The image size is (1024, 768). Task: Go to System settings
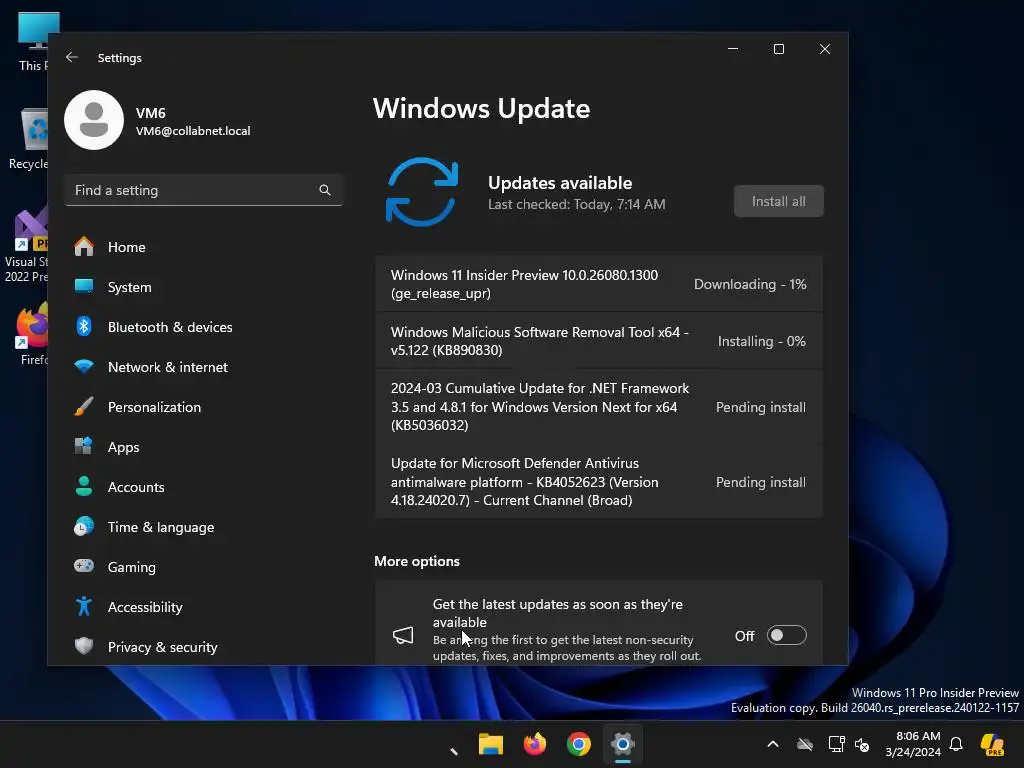tap(204, 287)
